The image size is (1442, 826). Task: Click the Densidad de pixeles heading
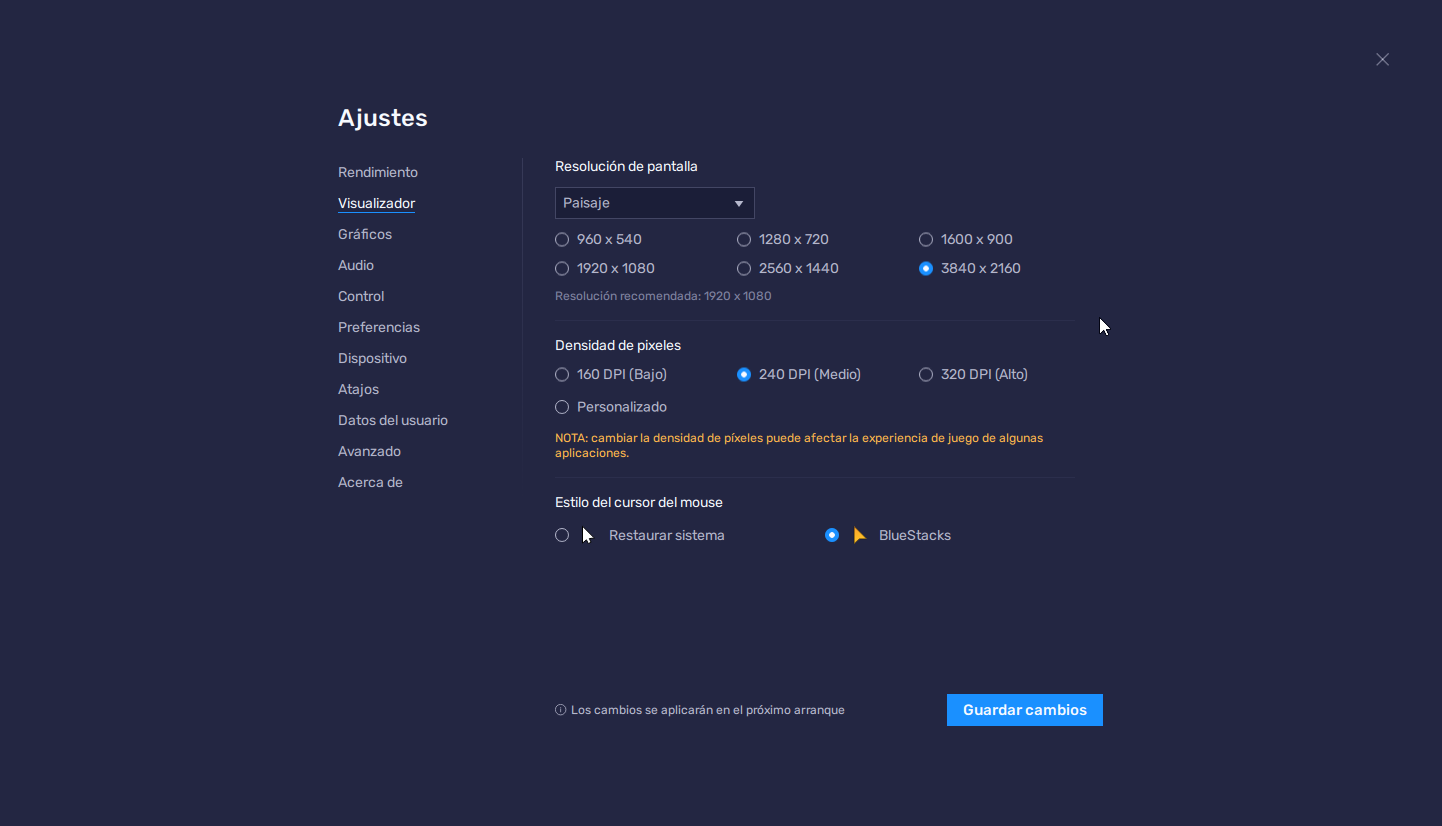(x=618, y=345)
